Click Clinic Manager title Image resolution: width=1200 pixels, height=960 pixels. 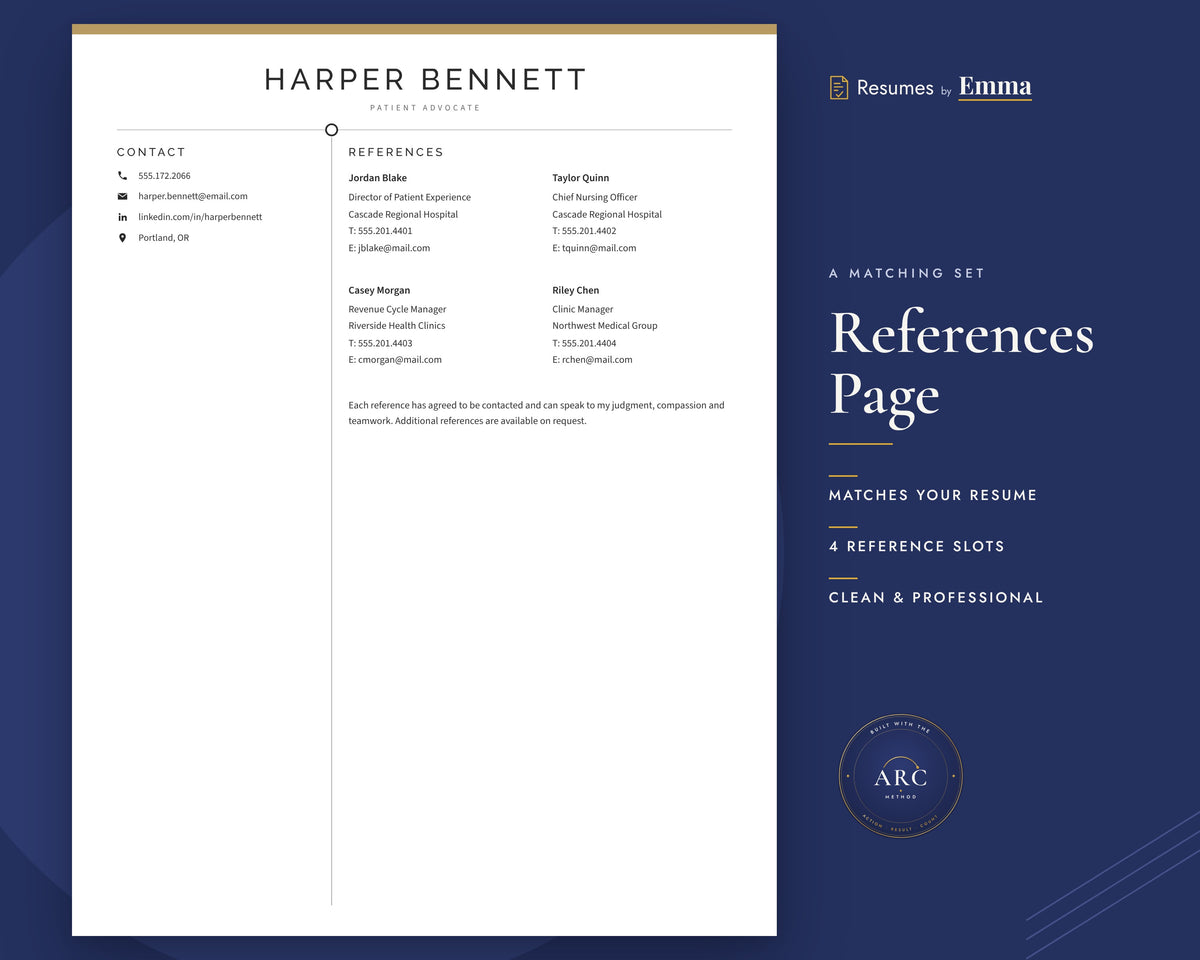click(583, 310)
